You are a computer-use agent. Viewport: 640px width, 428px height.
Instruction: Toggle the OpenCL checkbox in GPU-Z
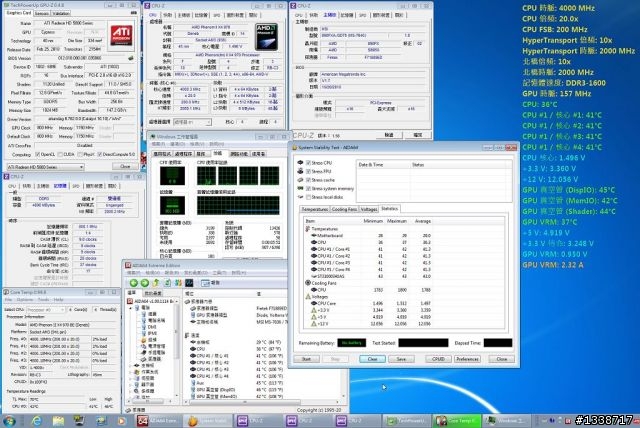(x=38, y=155)
